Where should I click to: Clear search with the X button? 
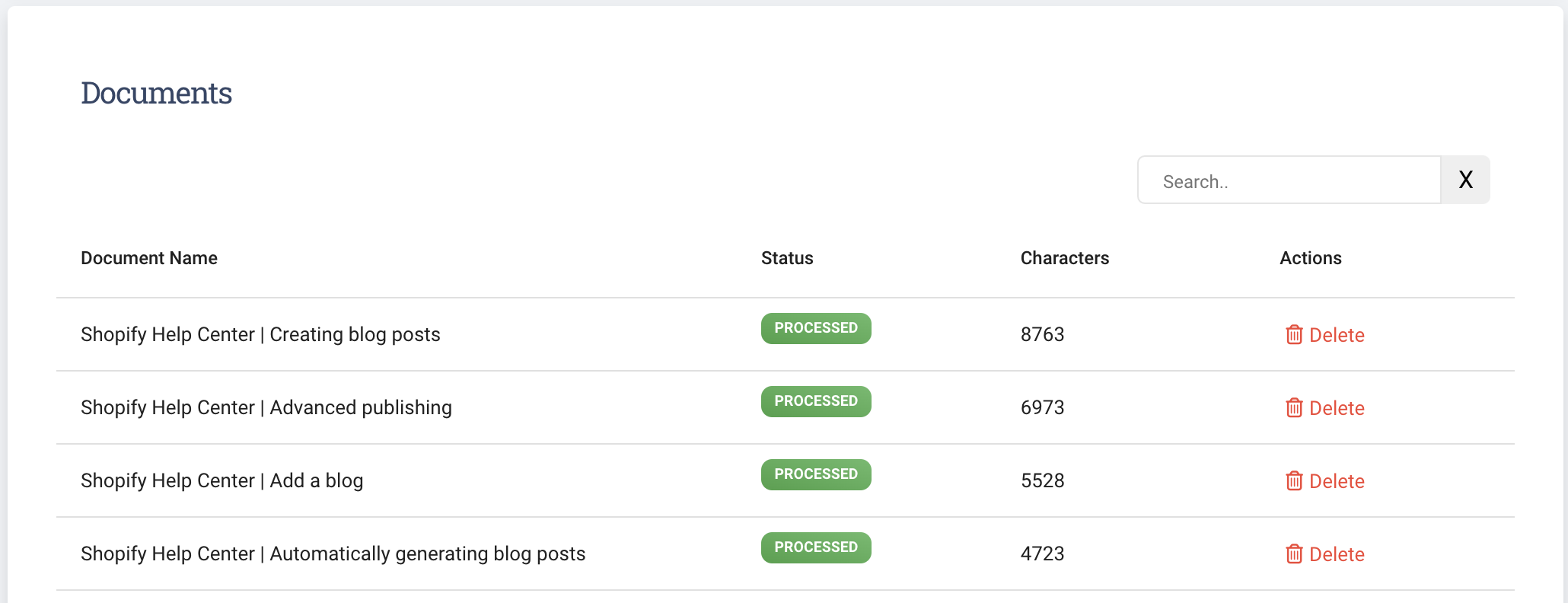tap(1465, 180)
